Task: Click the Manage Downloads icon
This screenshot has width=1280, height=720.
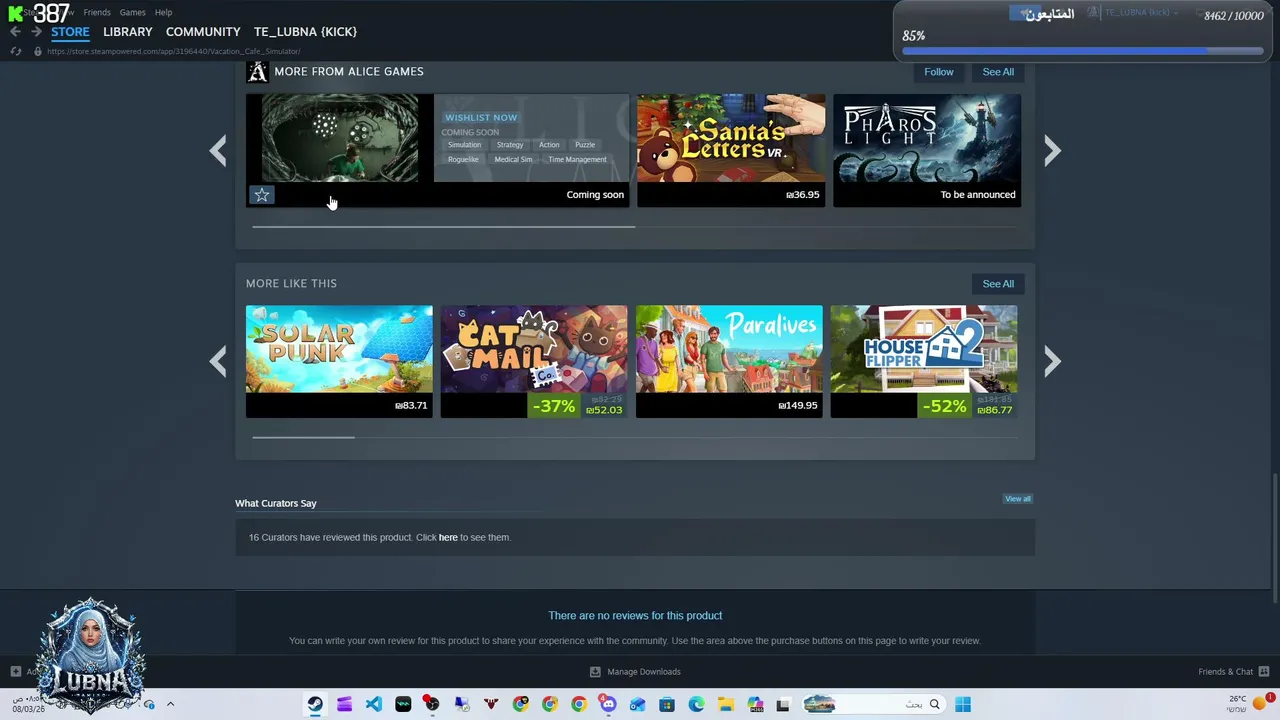Action: click(x=595, y=672)
